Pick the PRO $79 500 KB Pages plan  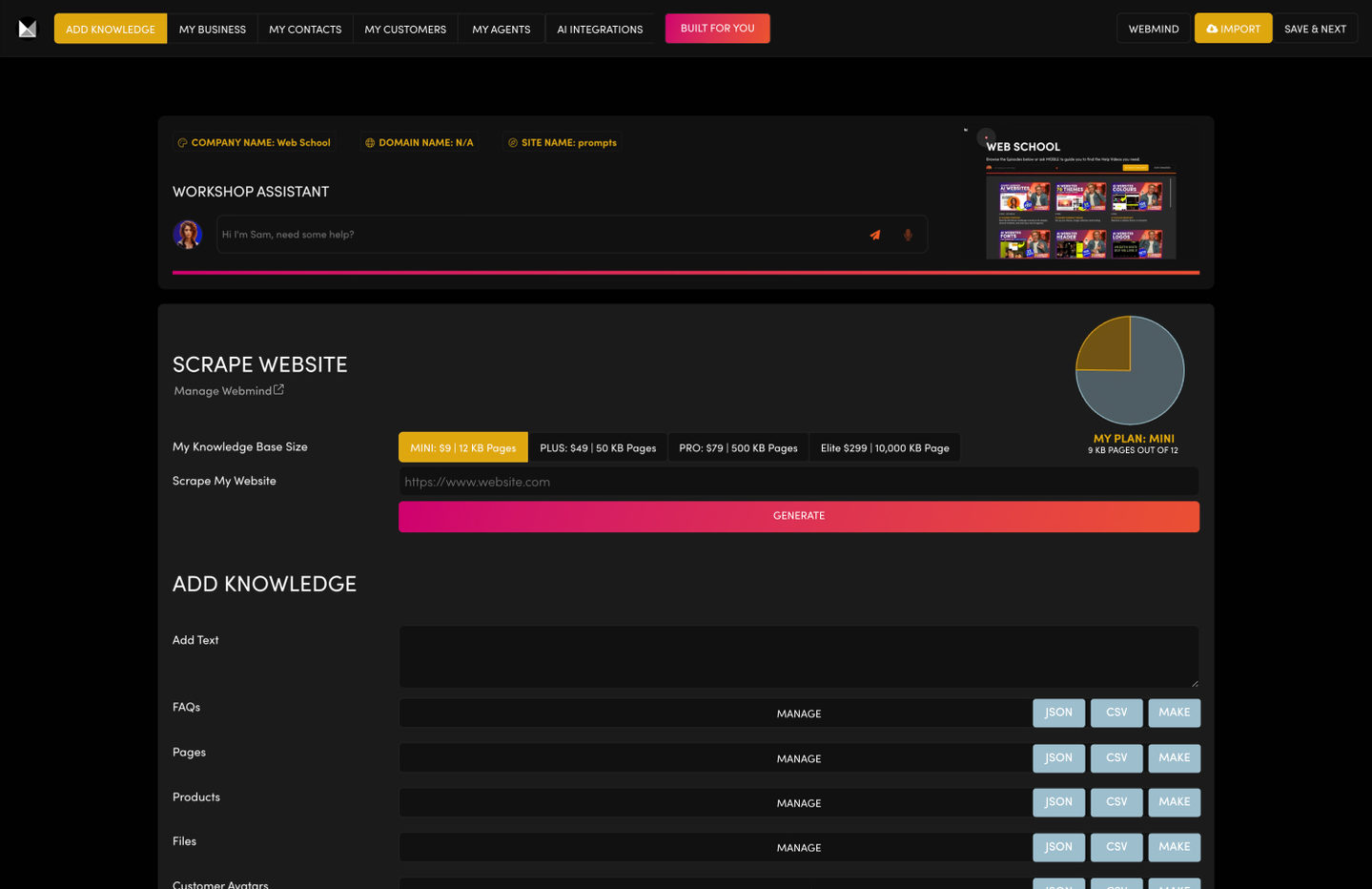(x=738, y=447)
